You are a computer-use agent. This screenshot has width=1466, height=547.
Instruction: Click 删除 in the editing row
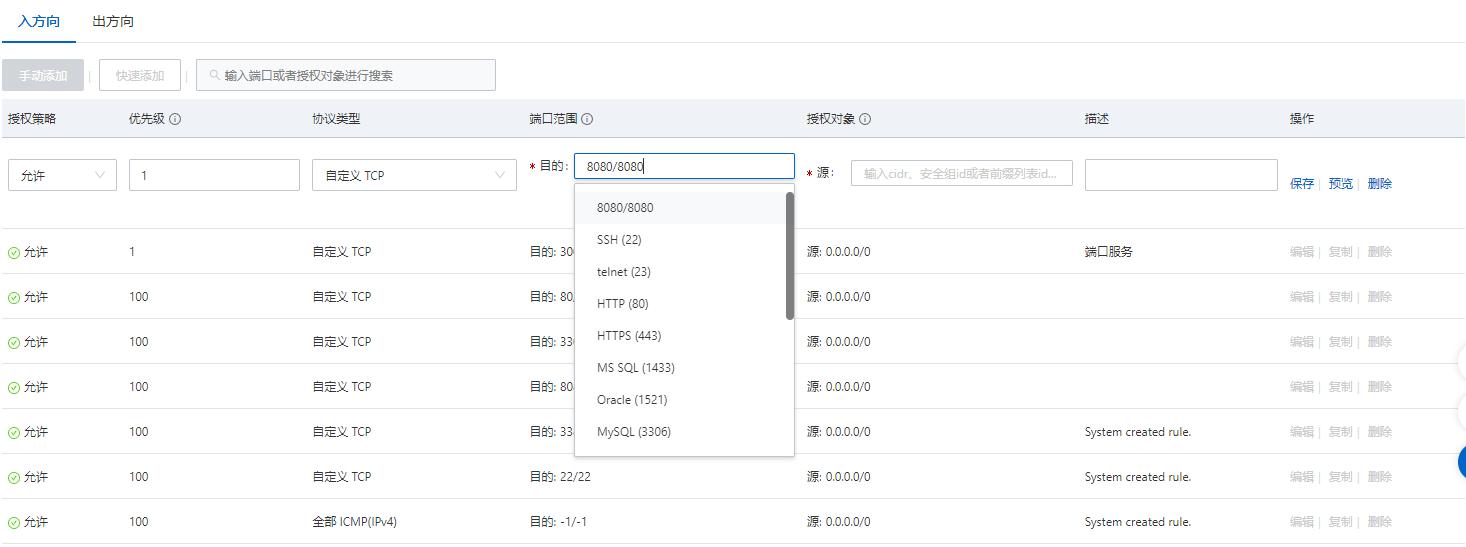pos(1379,184)
